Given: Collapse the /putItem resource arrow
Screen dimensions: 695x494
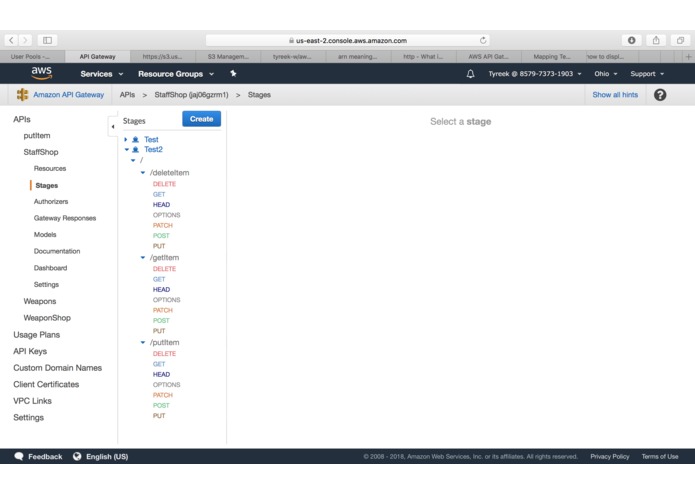Looking at the screenshot, I should [x=143, y=342].
